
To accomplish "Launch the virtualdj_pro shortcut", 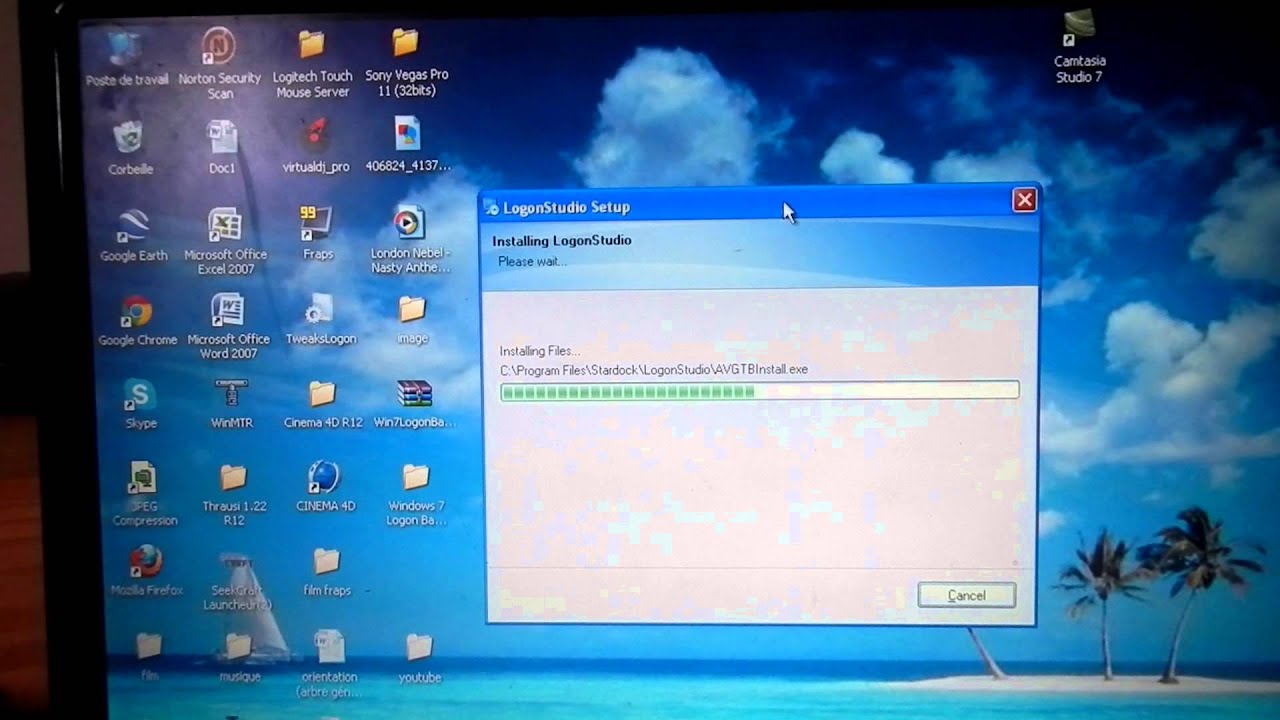I will point(315,136).
